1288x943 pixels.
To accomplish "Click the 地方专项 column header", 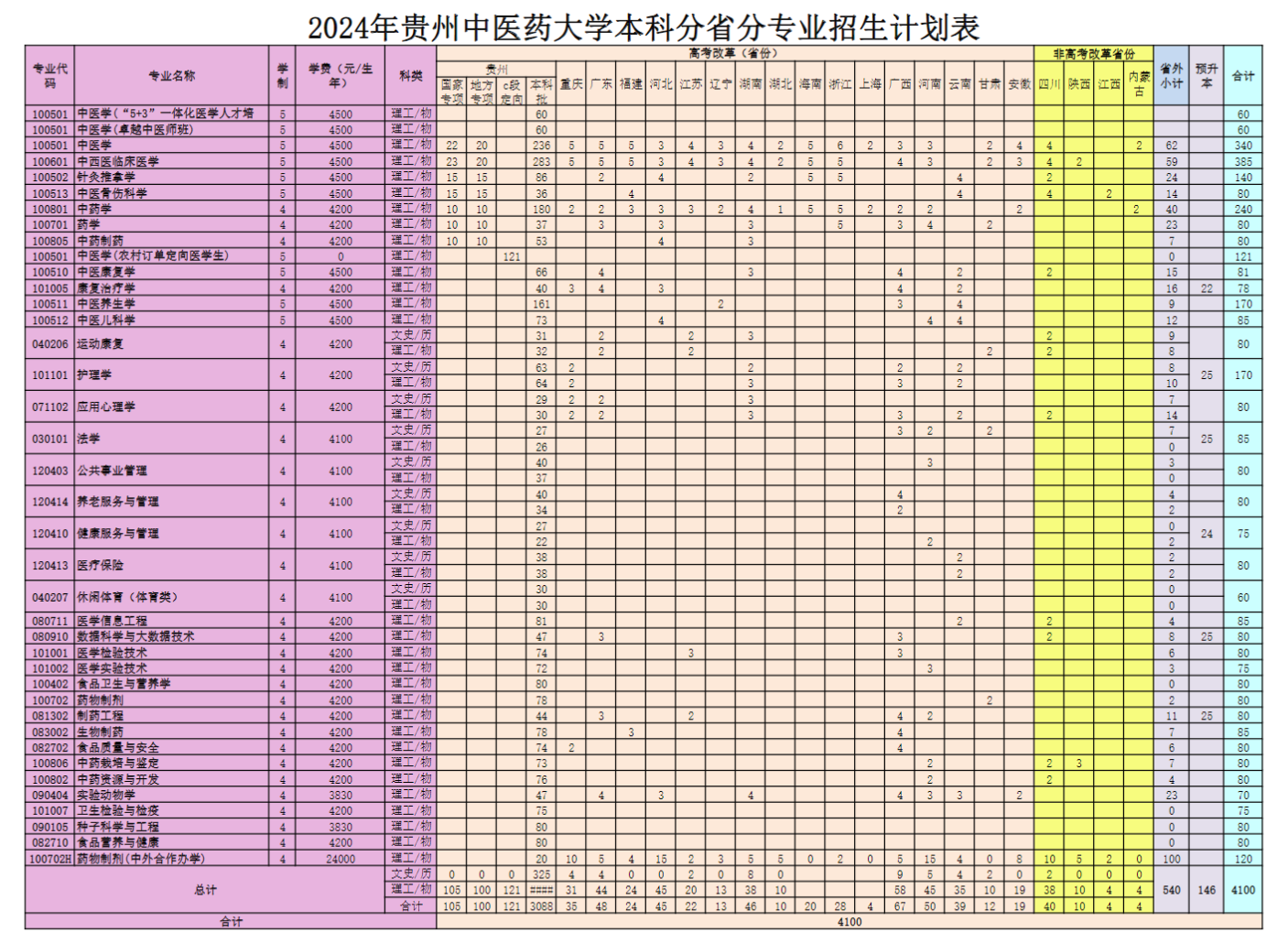I will (482, 92).
